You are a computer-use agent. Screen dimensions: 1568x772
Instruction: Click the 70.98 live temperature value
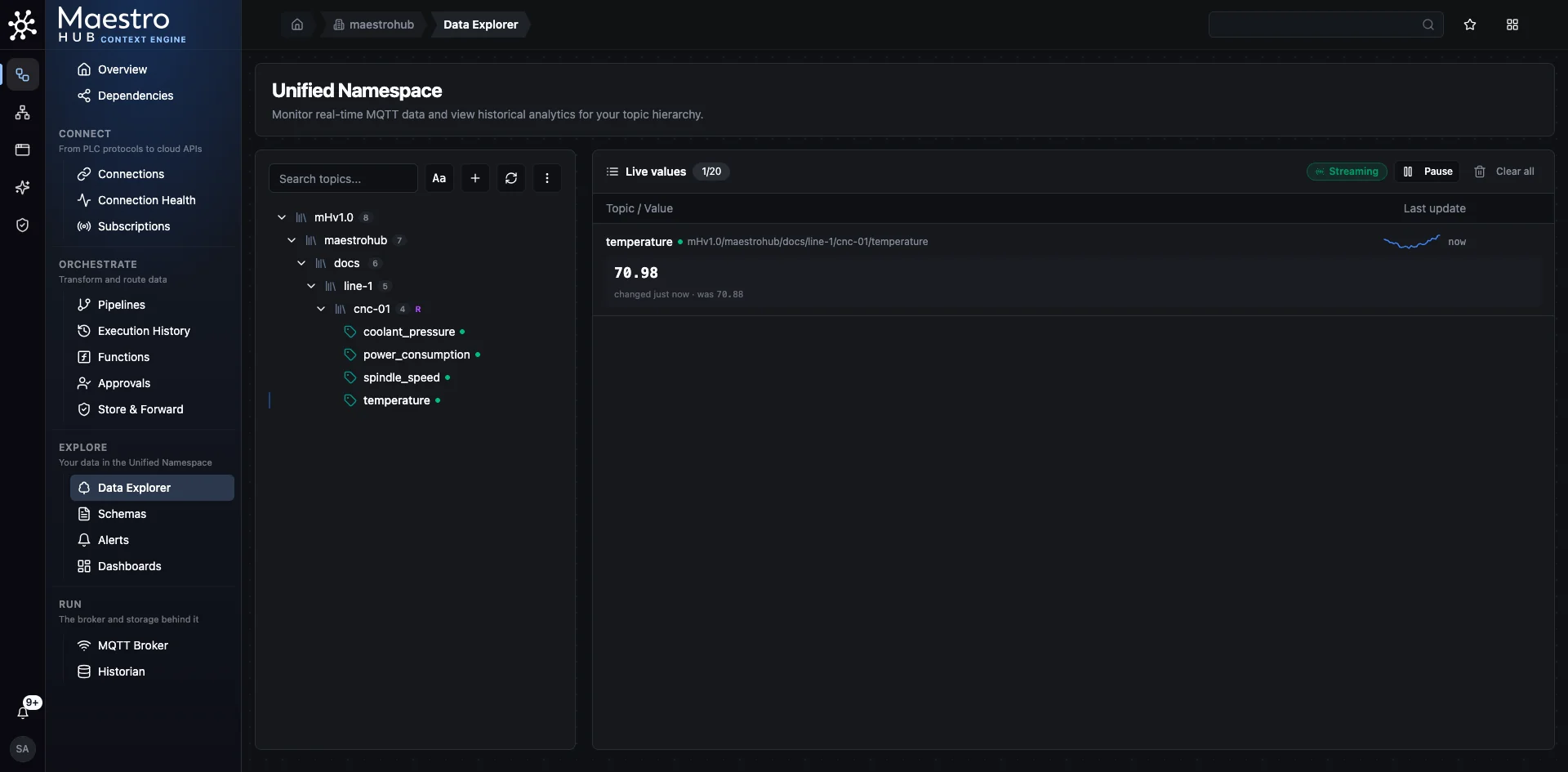click(636, 273)
